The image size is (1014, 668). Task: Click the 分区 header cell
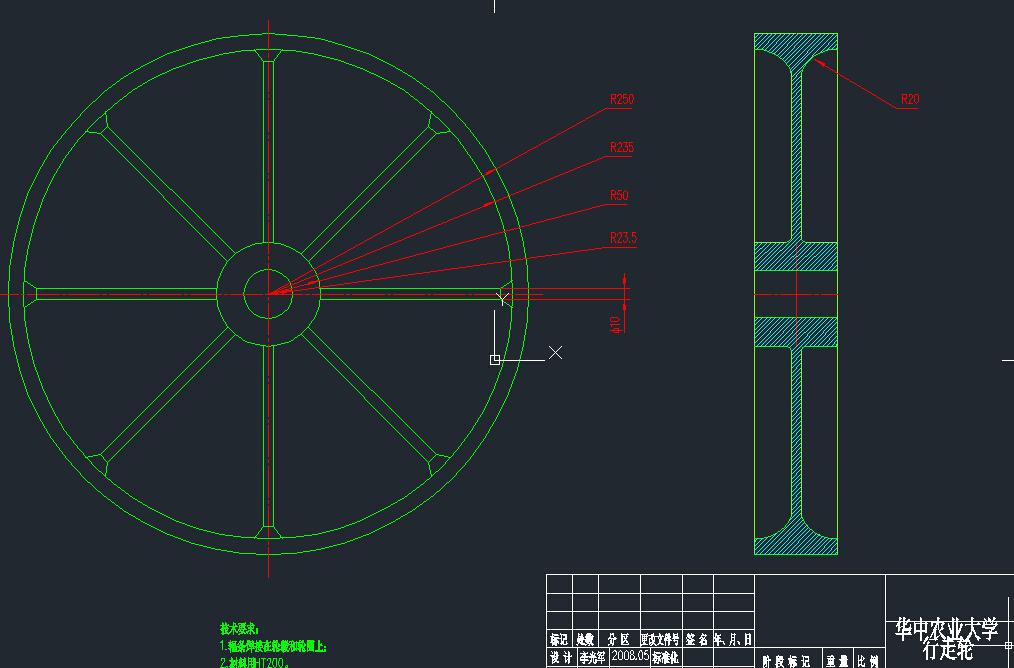(619, 640)
